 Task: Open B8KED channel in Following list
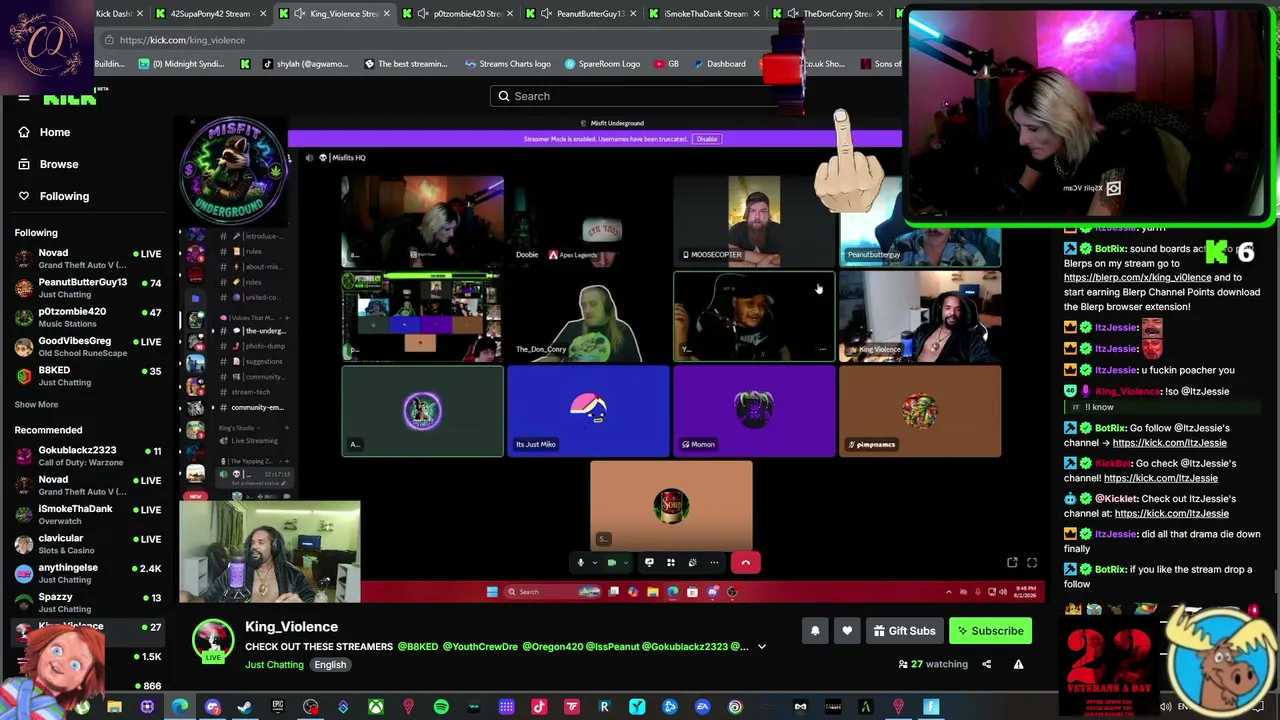[88, 376]
